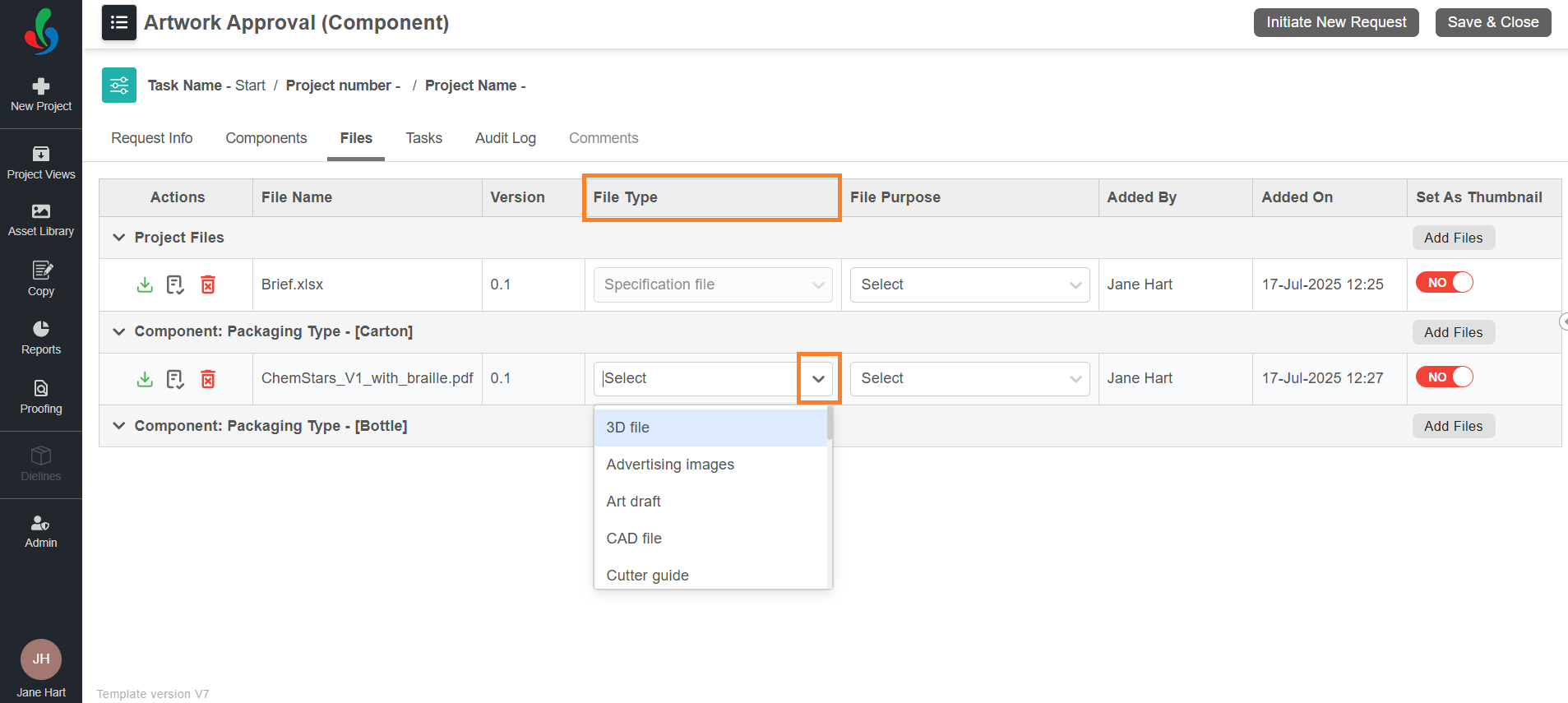The height and width of the screenshot is (703, 1568).
Task: Open New Project from the sidebar
Action: pyautogui.click(x=41, y=95)
